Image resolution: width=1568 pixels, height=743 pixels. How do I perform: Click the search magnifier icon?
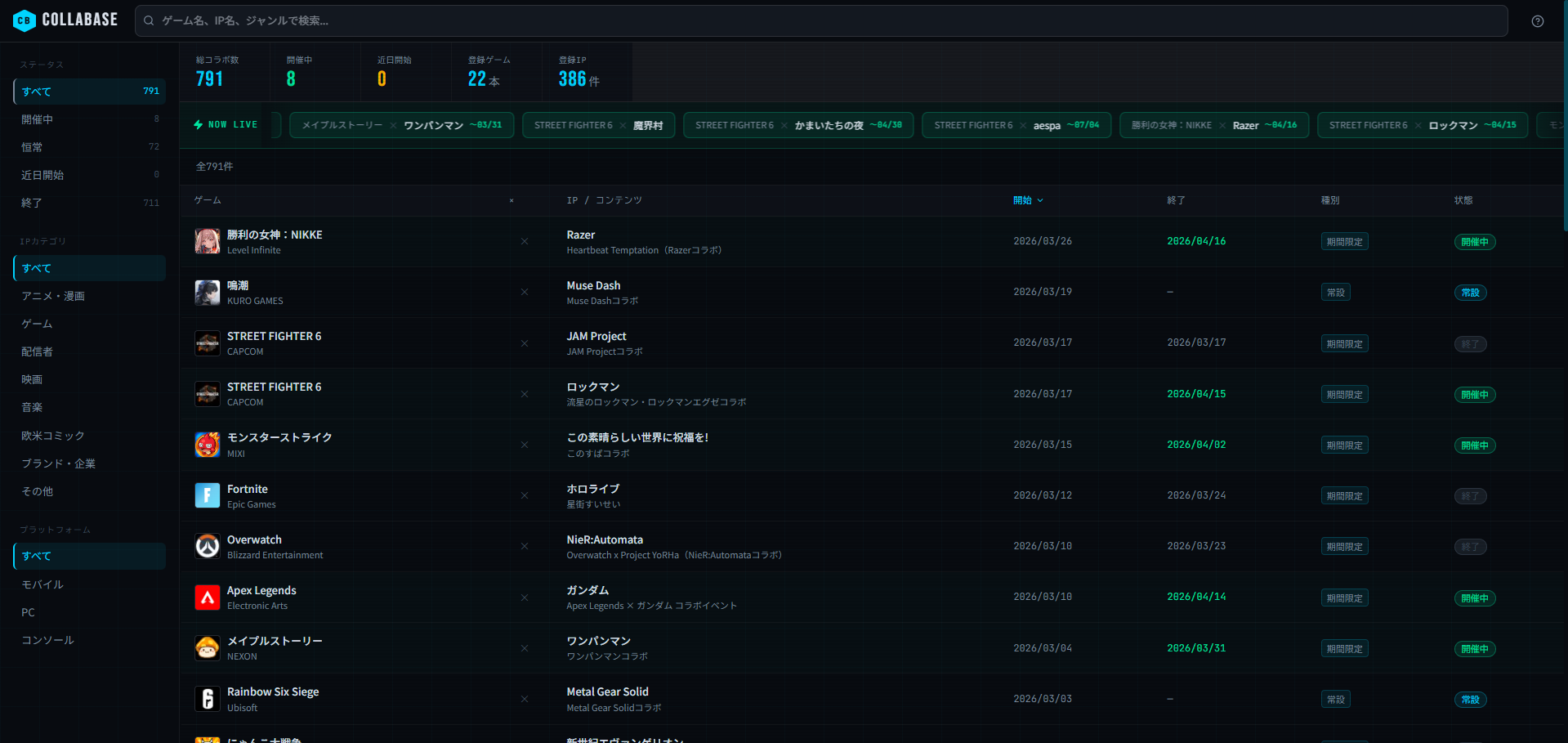(149, 20)
